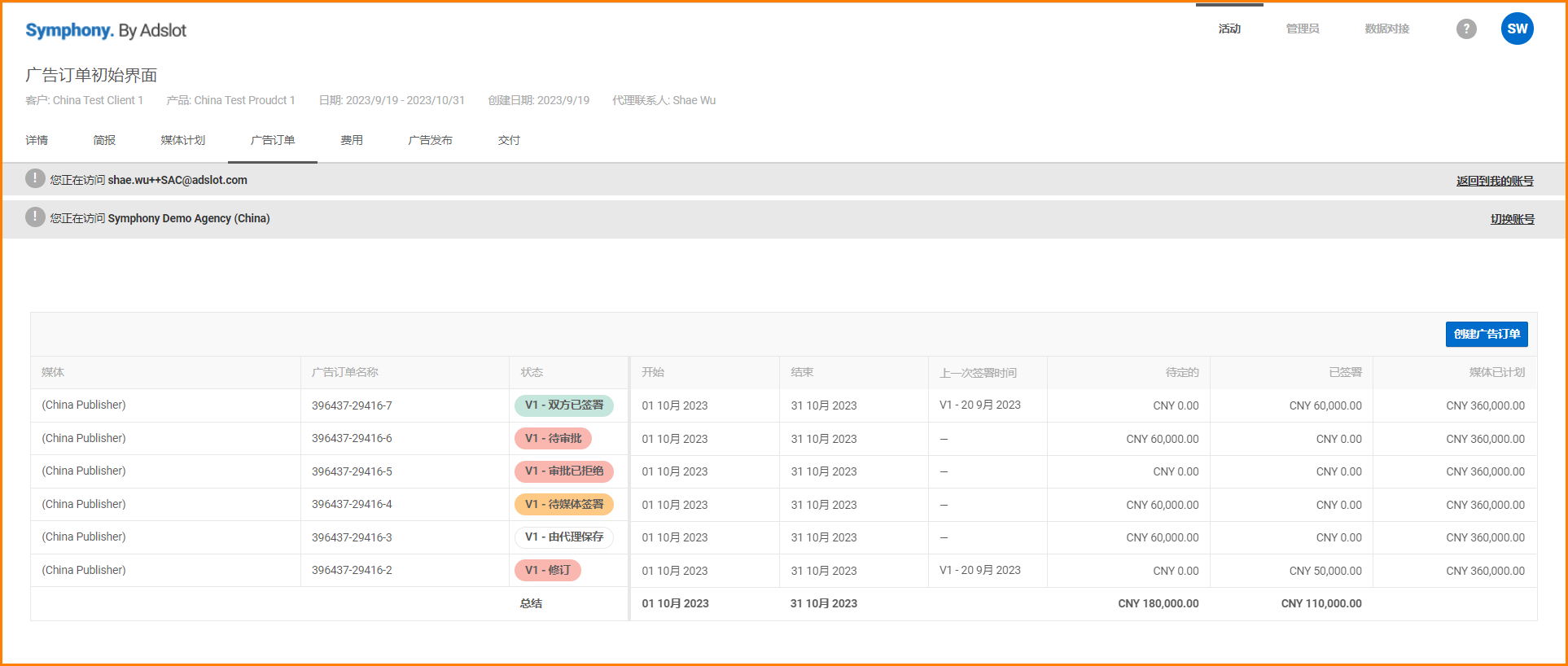Open the 管理员 top navigation item
This screenshot has height=666, width=1568.
point(1303,28)
